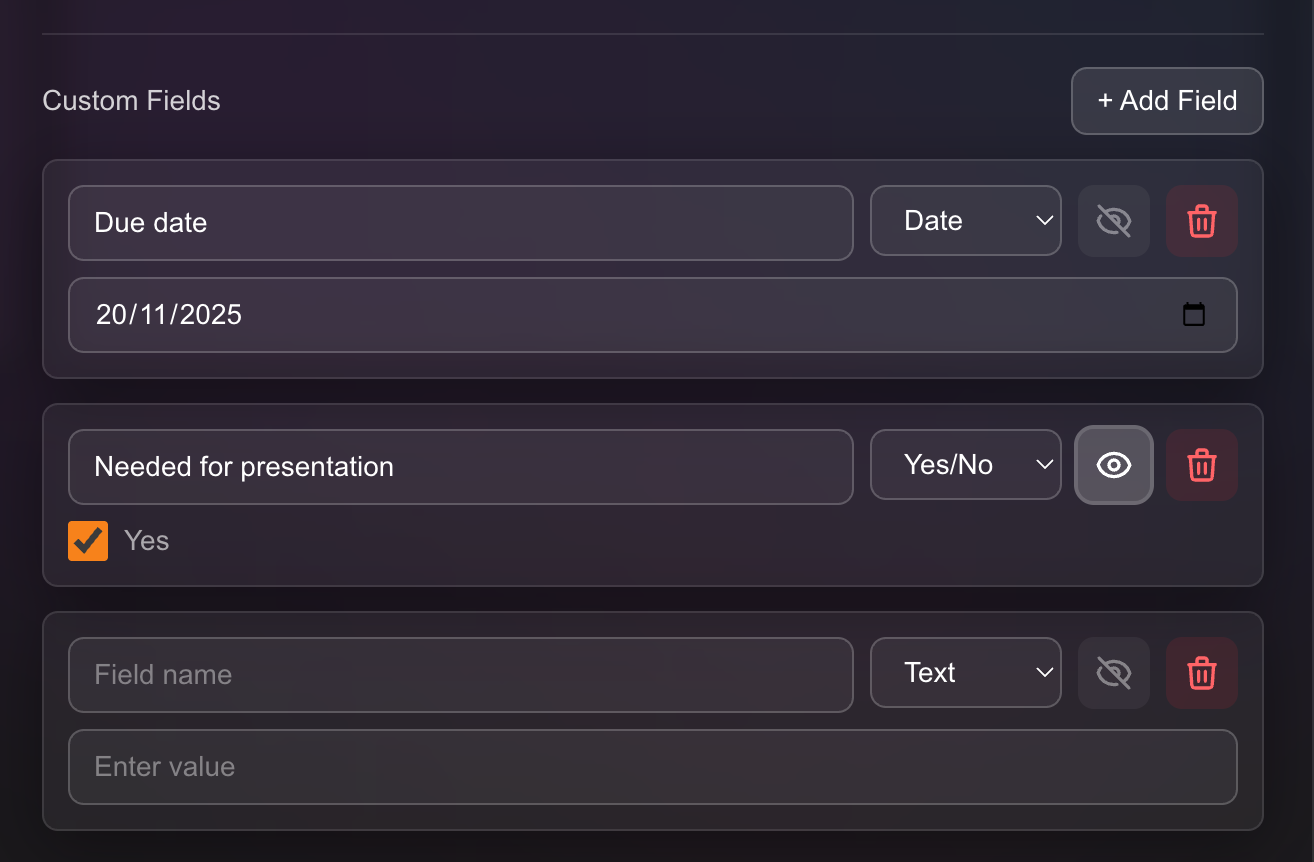Click the Field name input box
1314x862 pixels.
460,674
